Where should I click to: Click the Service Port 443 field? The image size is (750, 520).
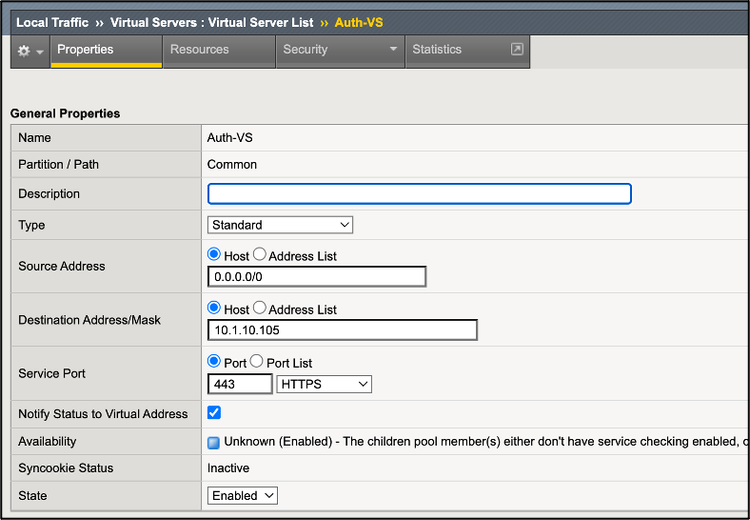point(240,384)
